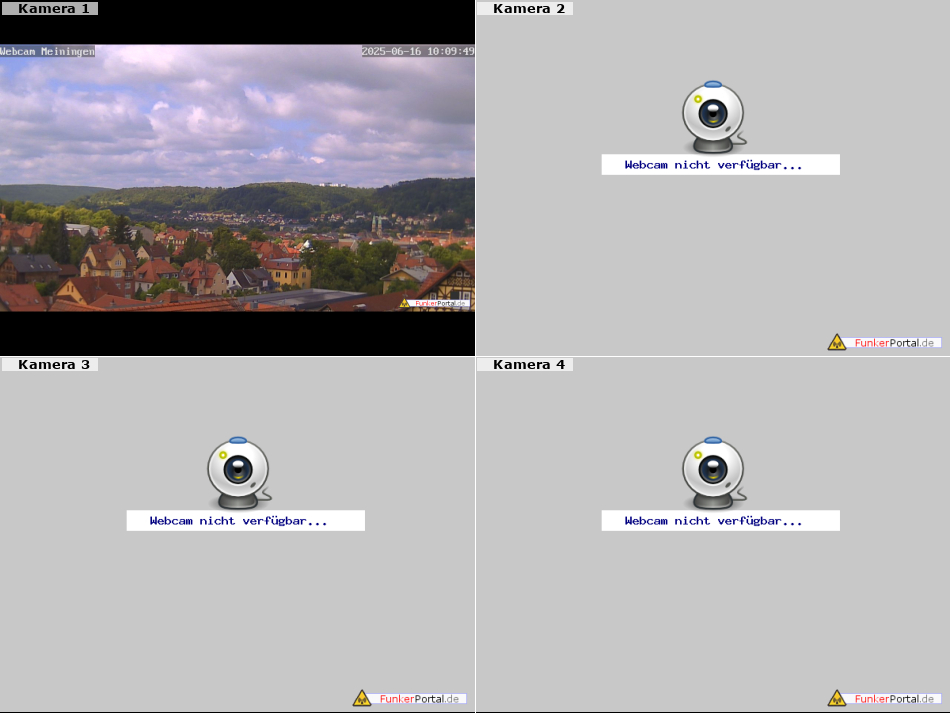Open the FunkerPortal.de logo in Kamera 4
Image resolution: width=950 pixels, height=713 pixels.
pos(885,698)
